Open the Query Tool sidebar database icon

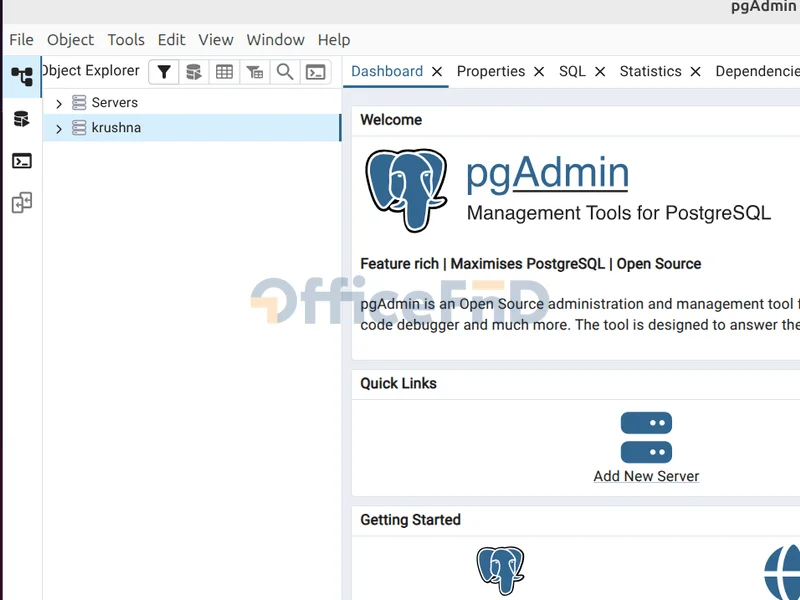[21, 119]
